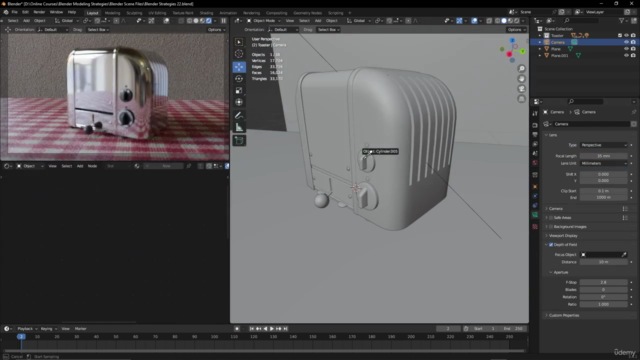Open the timeline Playback popover
This screenshot has height=360, width=640.
27,329
